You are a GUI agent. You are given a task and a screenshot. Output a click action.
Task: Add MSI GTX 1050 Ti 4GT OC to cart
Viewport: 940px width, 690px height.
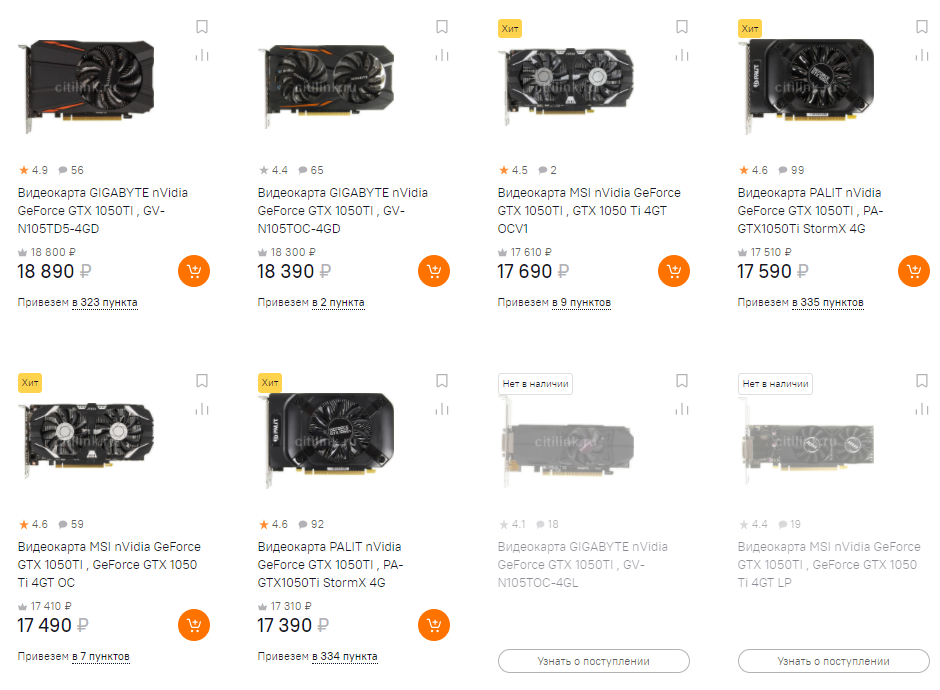click(193, 626)
